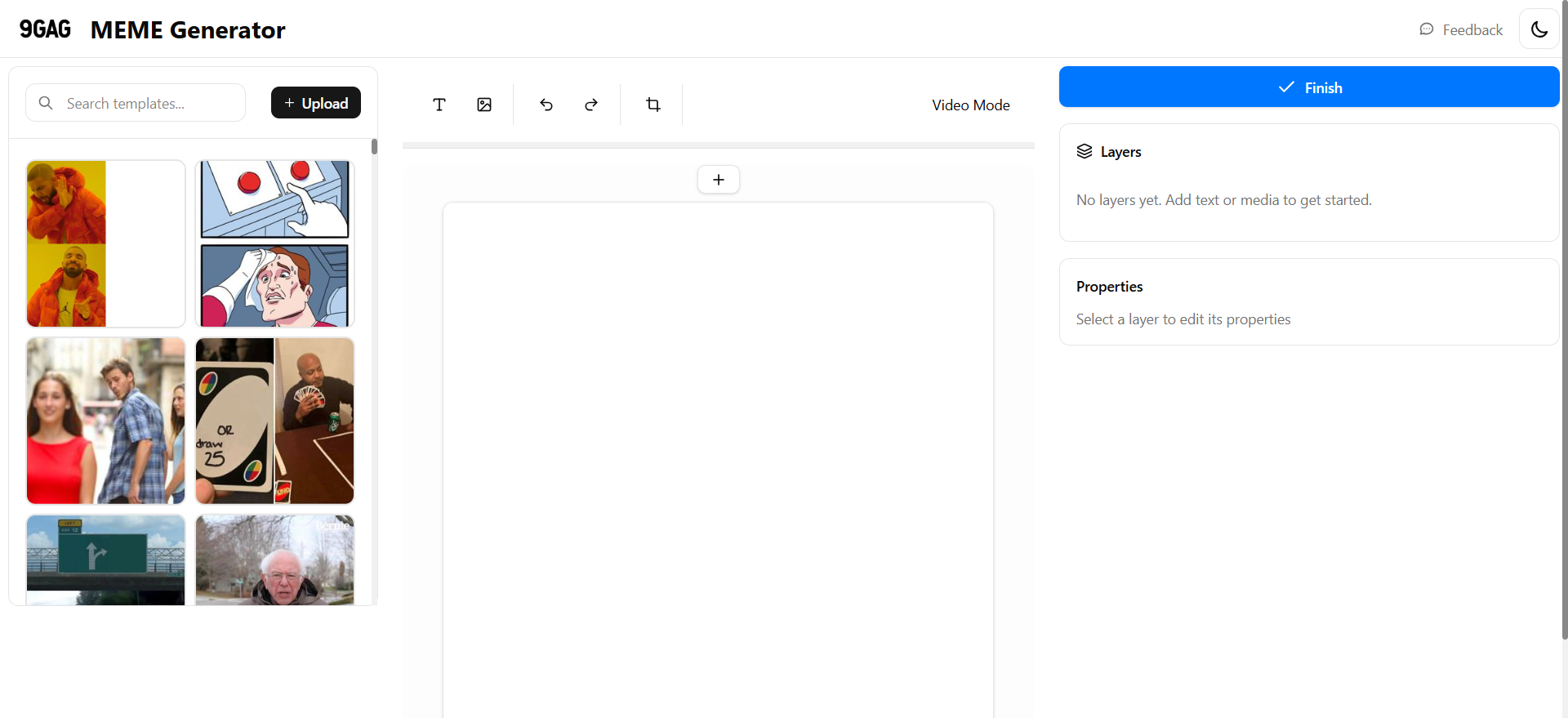1568x718 pixels.
Task: Click "Select a layer to edit" text
Action: tap(1183, 319)
